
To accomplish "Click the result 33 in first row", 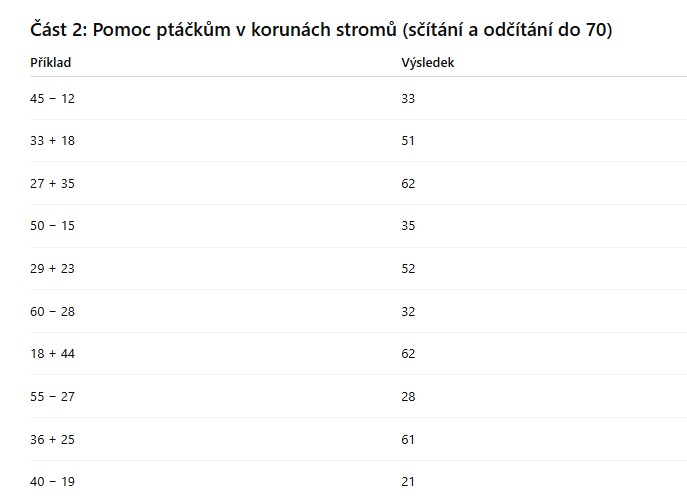I will pyautogui.click(x=408, y=99).
